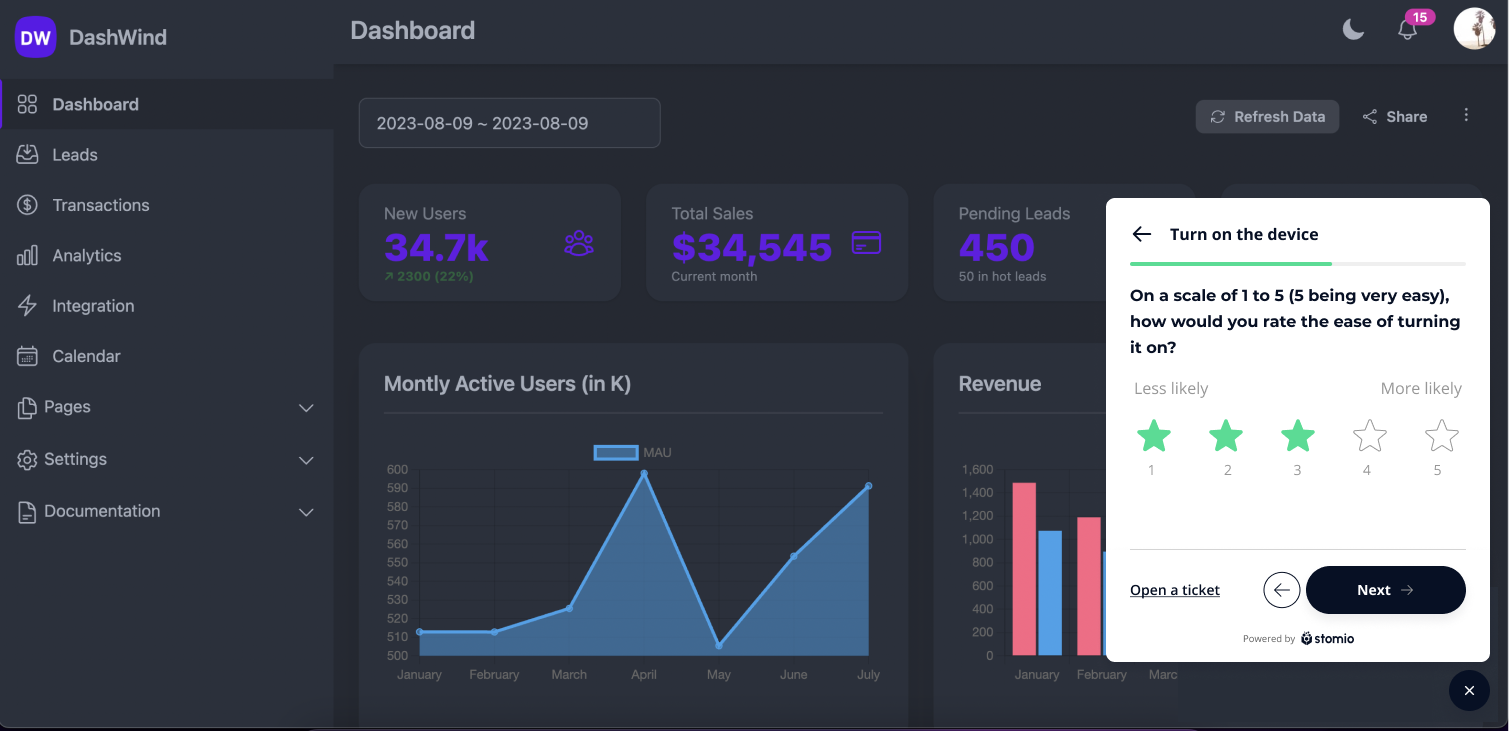Image resolution: width=1509 pixels, height=737 pixels.
Task: Click the Open a ticket link
Action: (x=1174, y=590)
